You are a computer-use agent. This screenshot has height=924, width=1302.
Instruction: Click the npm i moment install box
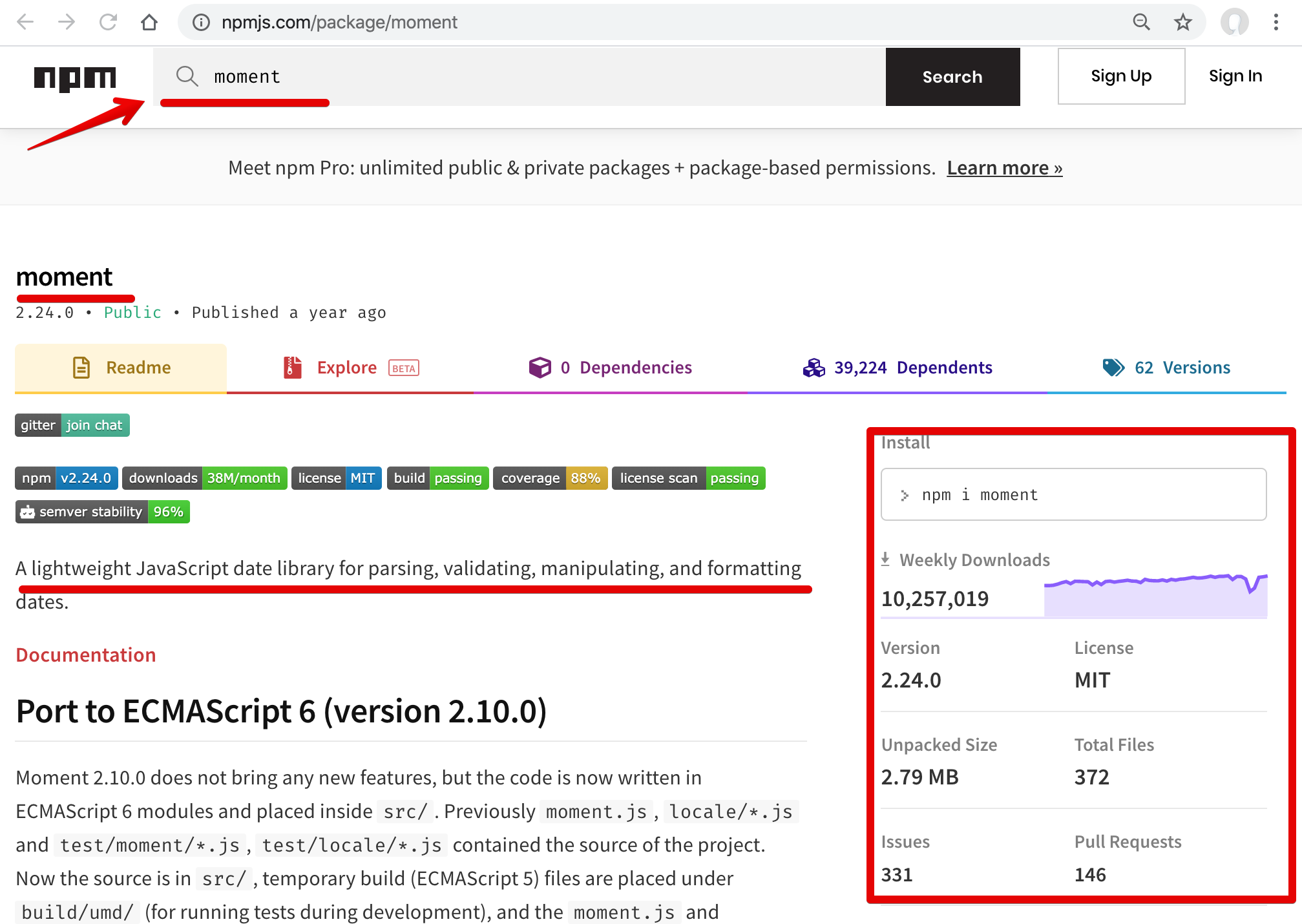tap(1073, 495)
